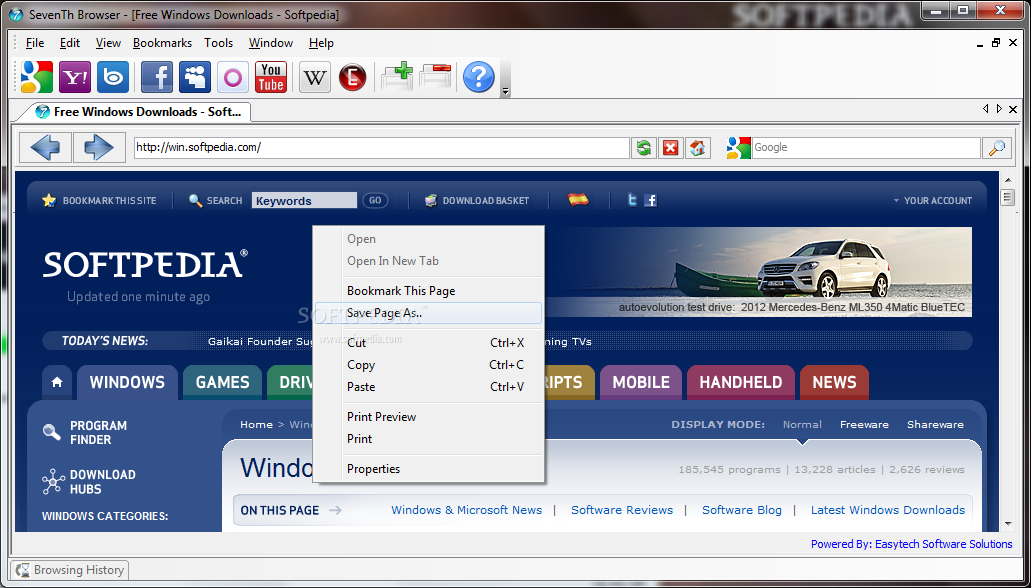
Task: Open help with the blue question mark icon
Action: pyautogui.click(x=479, y=77)
